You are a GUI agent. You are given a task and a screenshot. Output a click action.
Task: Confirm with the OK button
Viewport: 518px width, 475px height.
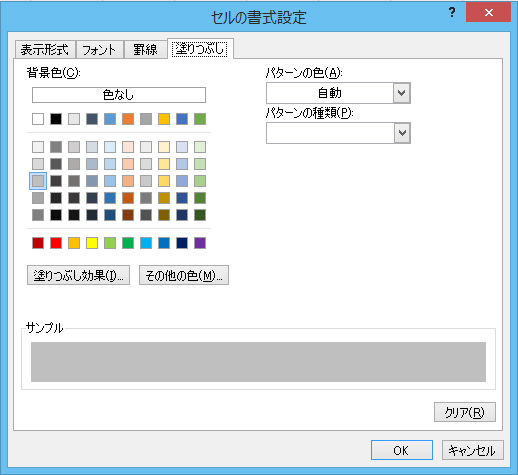point(402,450)
